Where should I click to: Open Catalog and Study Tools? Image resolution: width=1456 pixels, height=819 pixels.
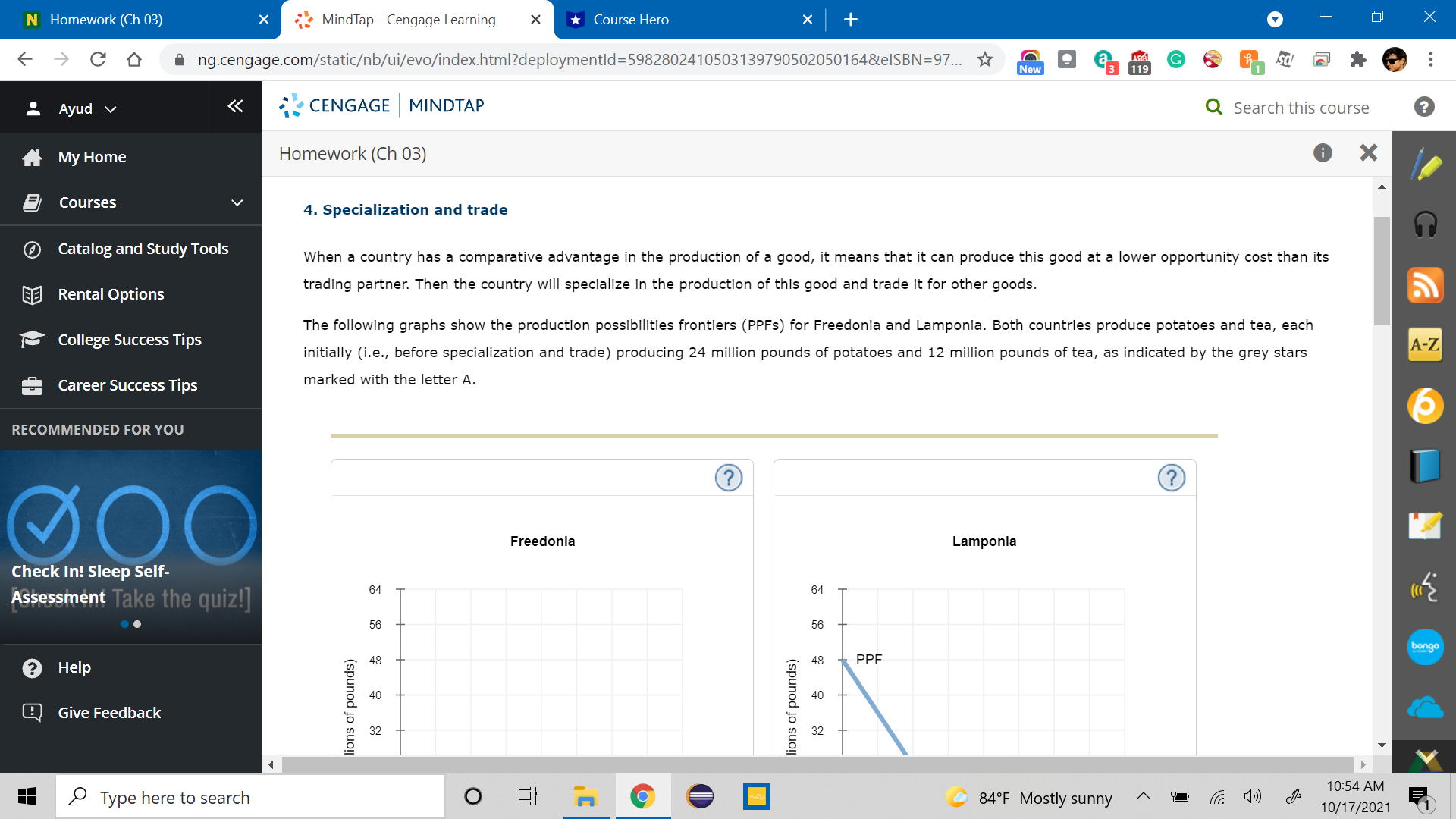tap(143, 249)
